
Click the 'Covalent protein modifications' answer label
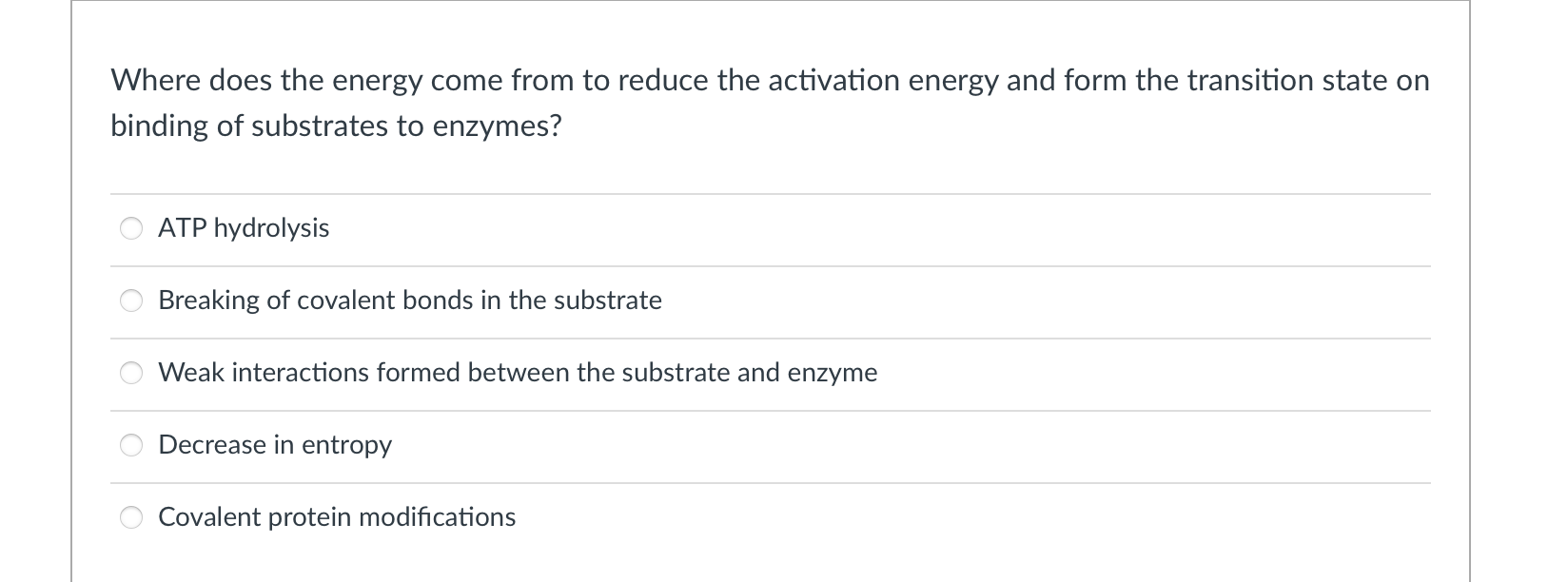point(337,517)
